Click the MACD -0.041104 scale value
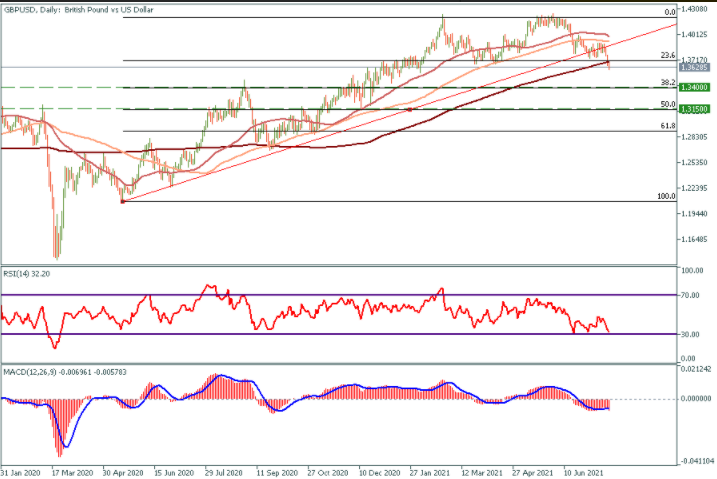This screenshot has width=717, height=479. (x=696, y=462)
